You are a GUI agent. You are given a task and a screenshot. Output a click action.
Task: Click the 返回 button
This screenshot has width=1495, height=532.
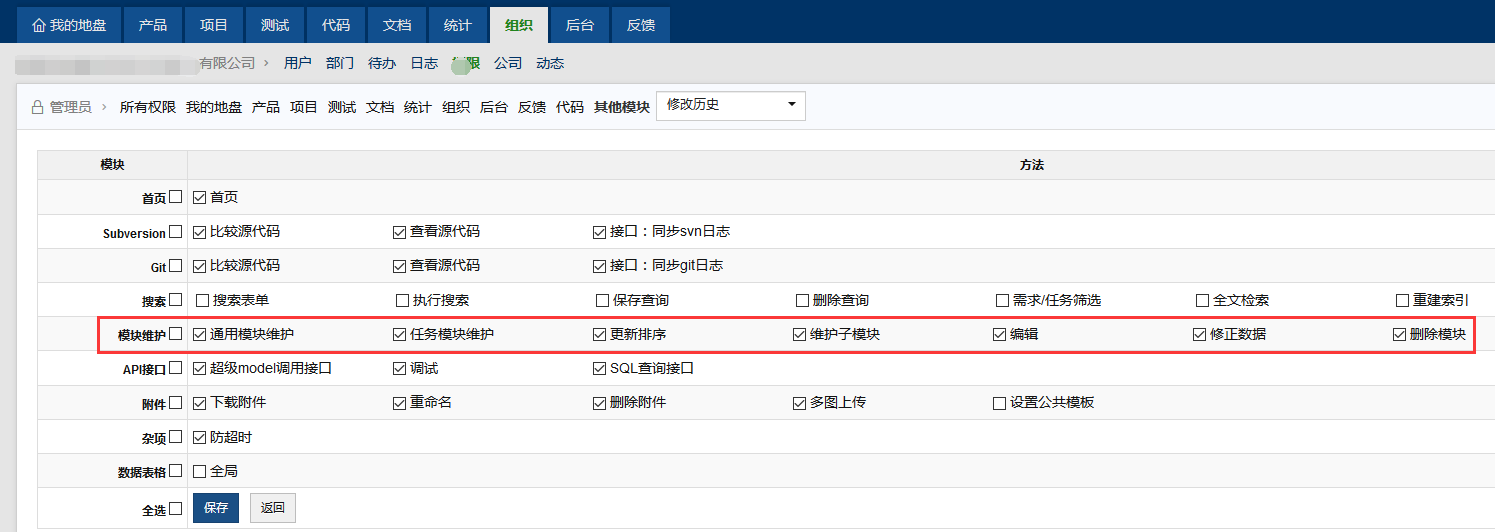[x=273, y=508]
